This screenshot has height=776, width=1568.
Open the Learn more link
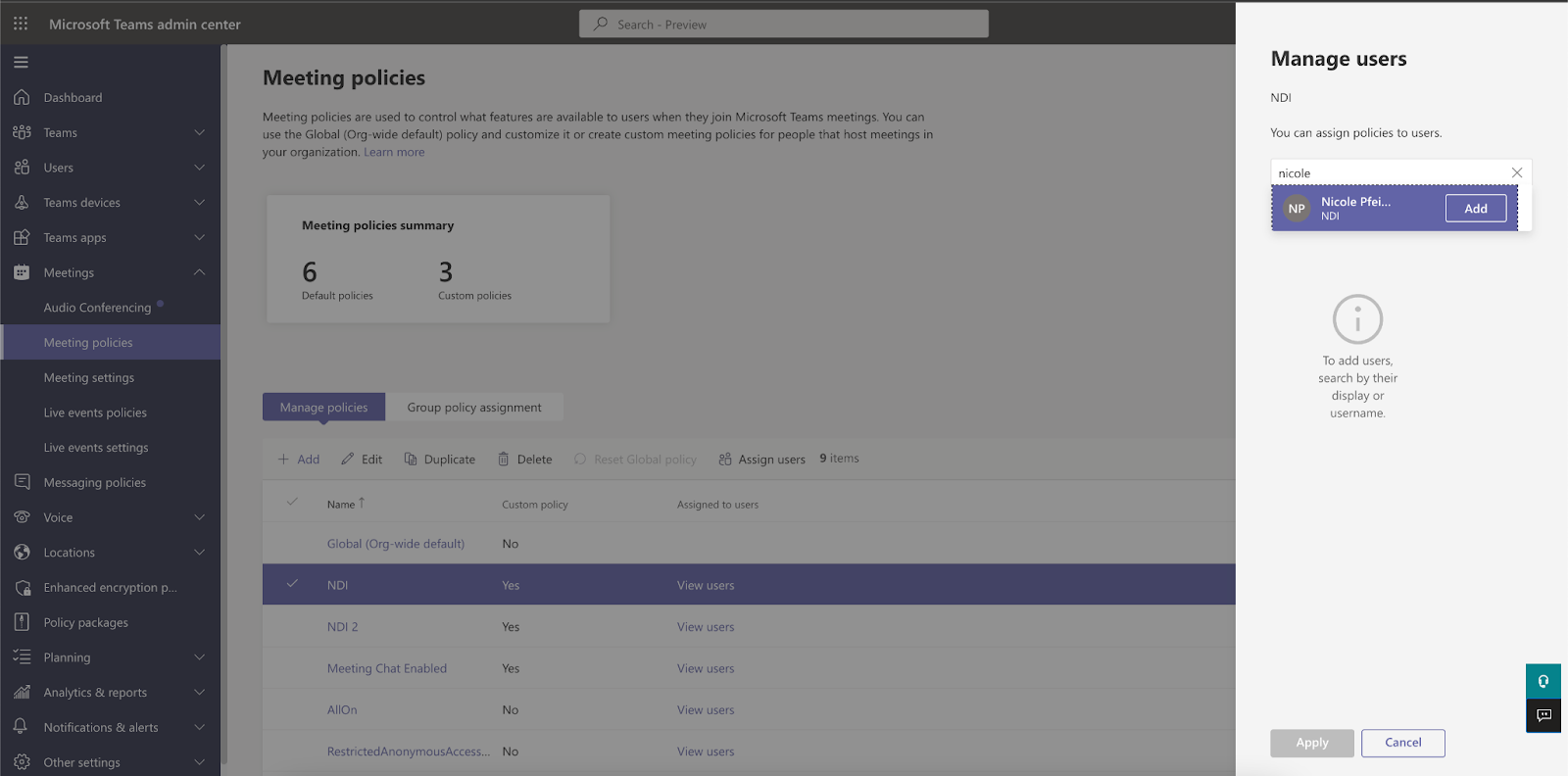pos(394,152)
